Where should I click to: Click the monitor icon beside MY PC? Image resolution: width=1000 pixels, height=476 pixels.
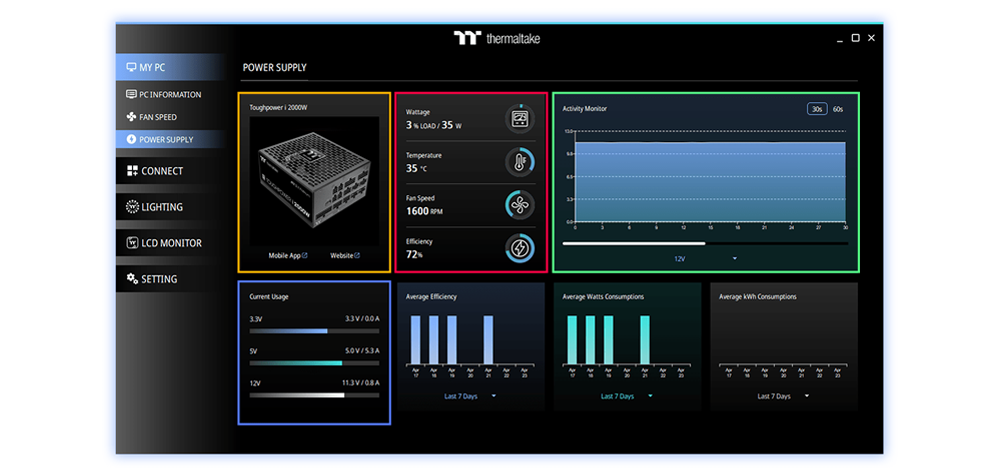(131, 67)
